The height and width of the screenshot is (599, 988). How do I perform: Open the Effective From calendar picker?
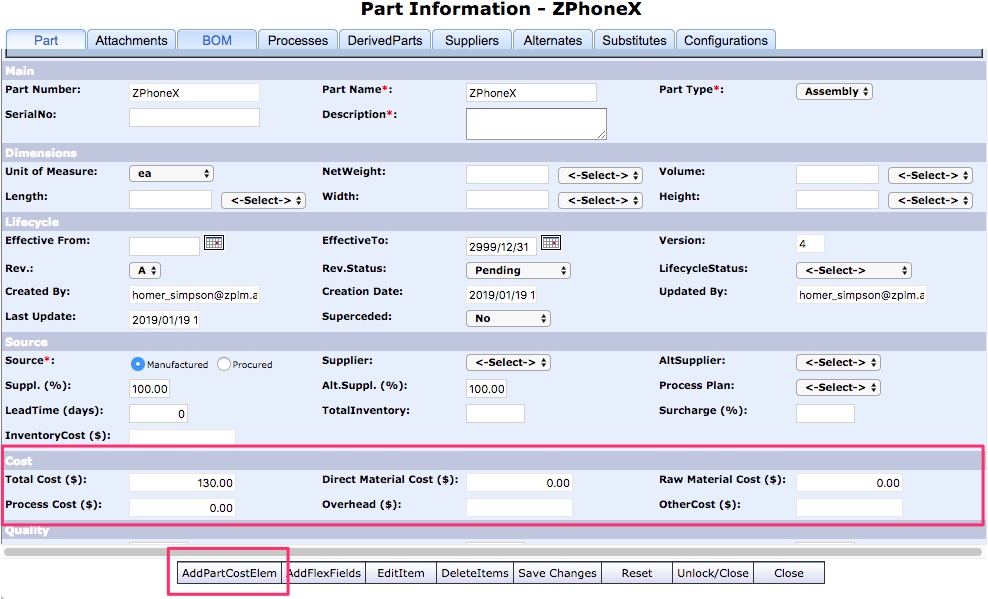214,242
